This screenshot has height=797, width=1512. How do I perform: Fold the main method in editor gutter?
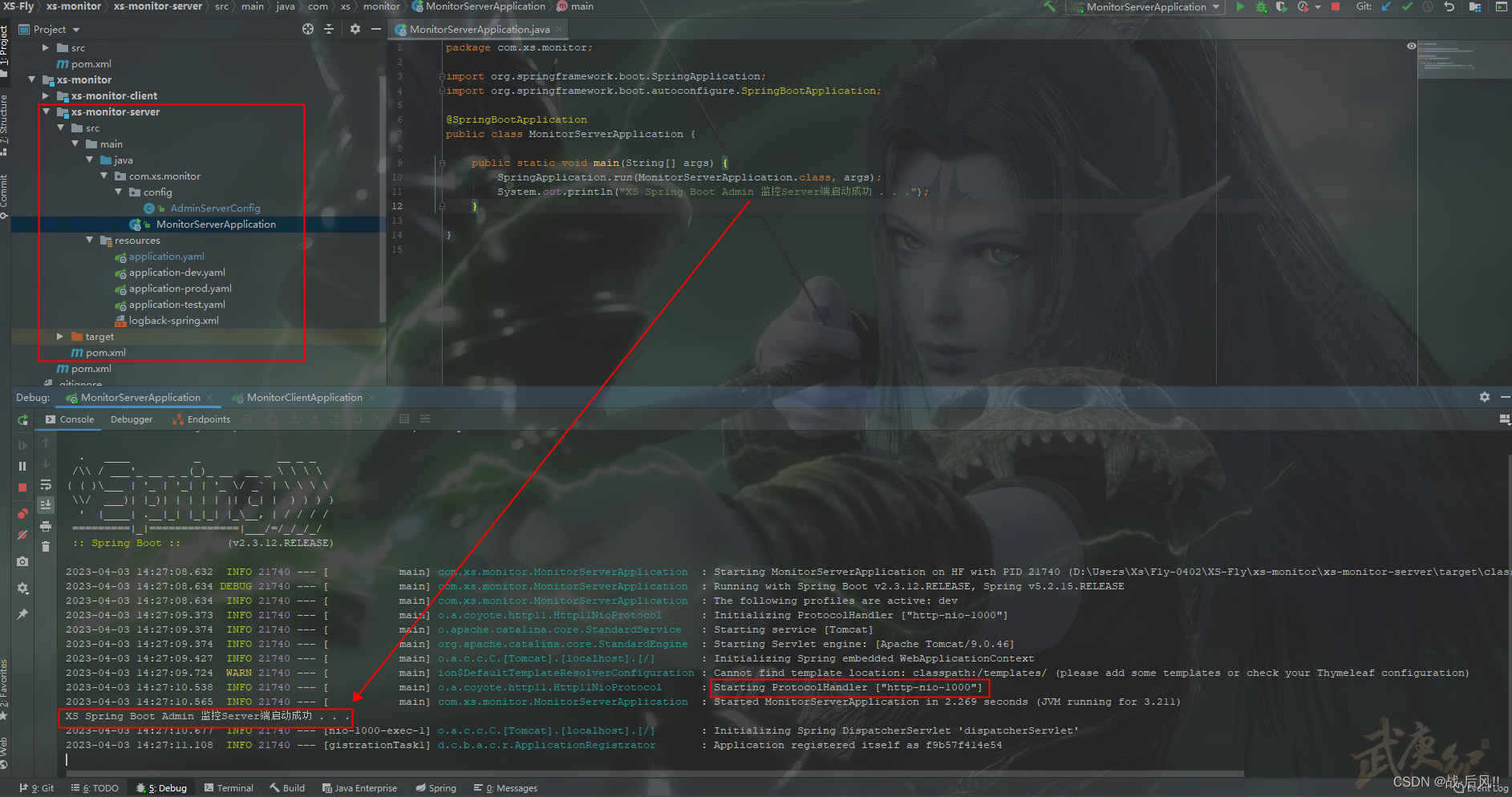(442, 163)
